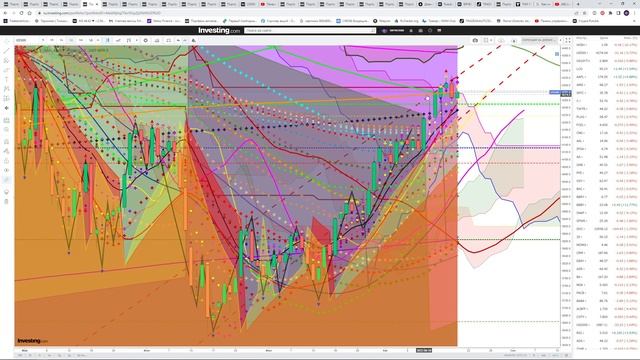The width and height of the screenshot is (640, 360).
Task: Click the highlighted date label on time axis
Action: tap(424, 350)
